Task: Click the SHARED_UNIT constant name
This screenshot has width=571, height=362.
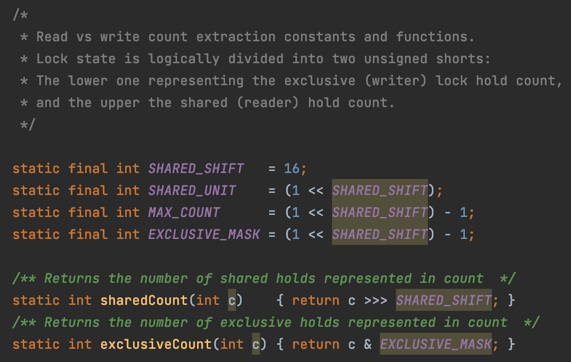Action: pos(192,190)
